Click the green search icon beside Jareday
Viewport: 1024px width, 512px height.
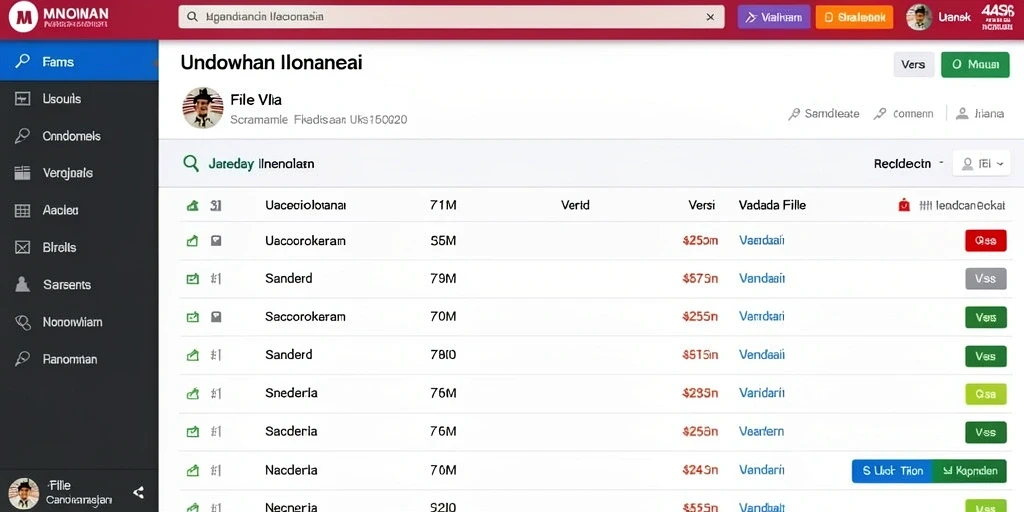pyautogui.click(x=191, y=163)
